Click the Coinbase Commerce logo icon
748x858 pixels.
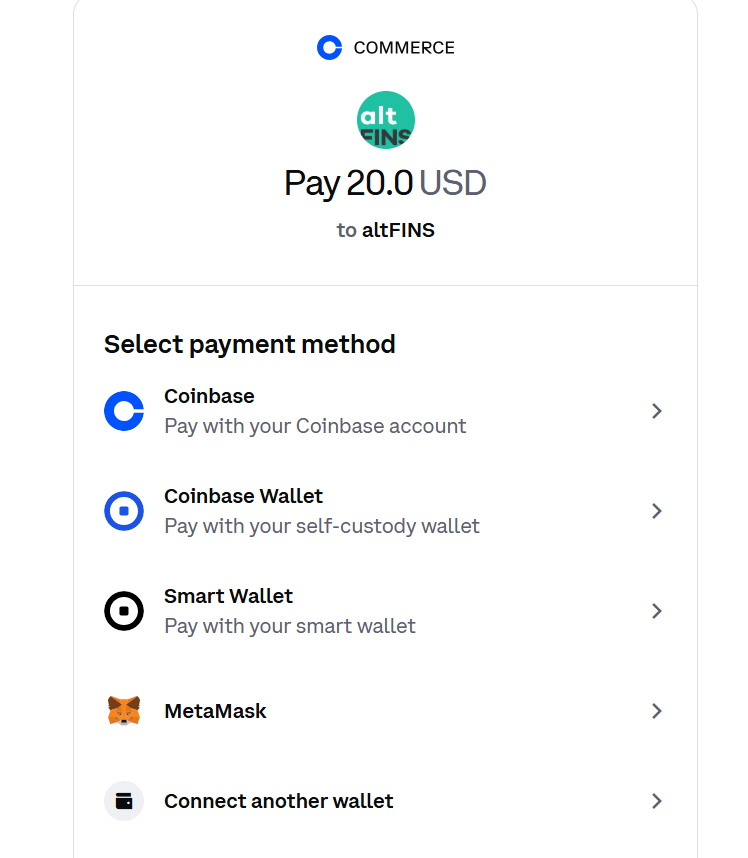(x=329, y=47)
